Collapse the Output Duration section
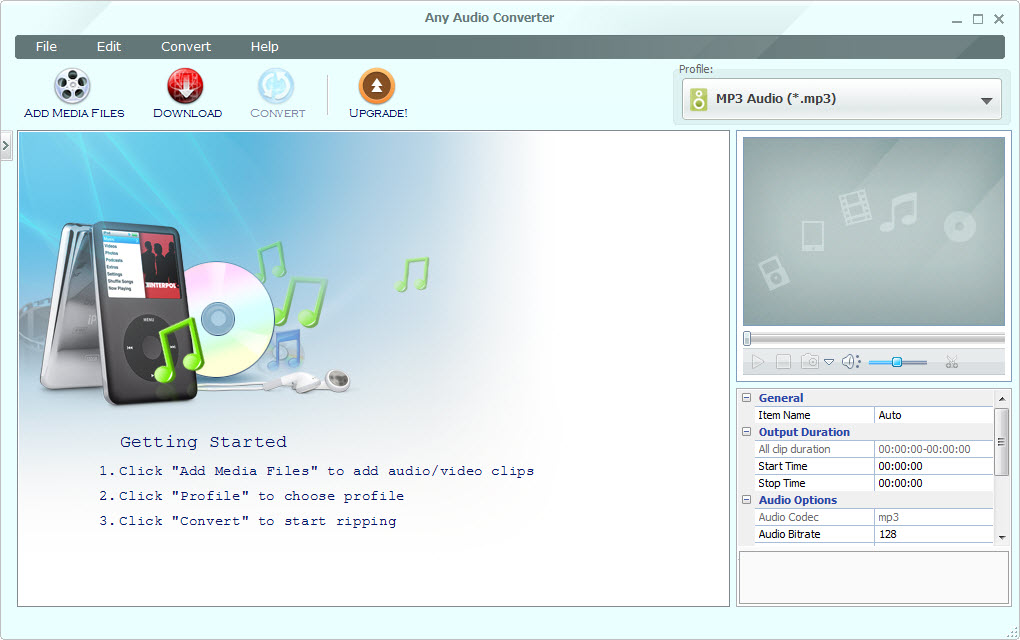The image size is (1020, 640). [747, 431]
